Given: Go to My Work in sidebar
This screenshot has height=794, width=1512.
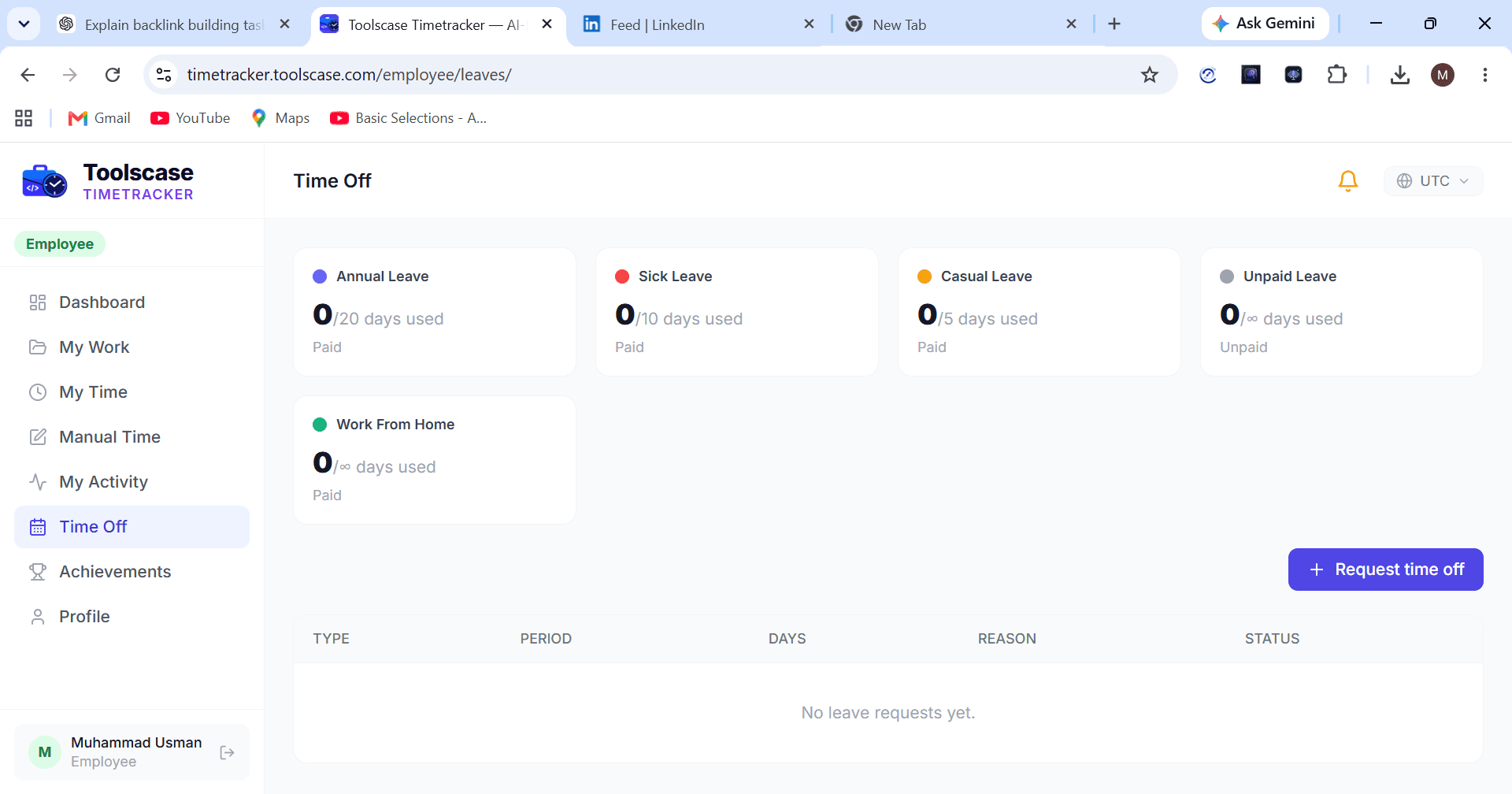Looking at the screenshot, I should click(132, 347).
